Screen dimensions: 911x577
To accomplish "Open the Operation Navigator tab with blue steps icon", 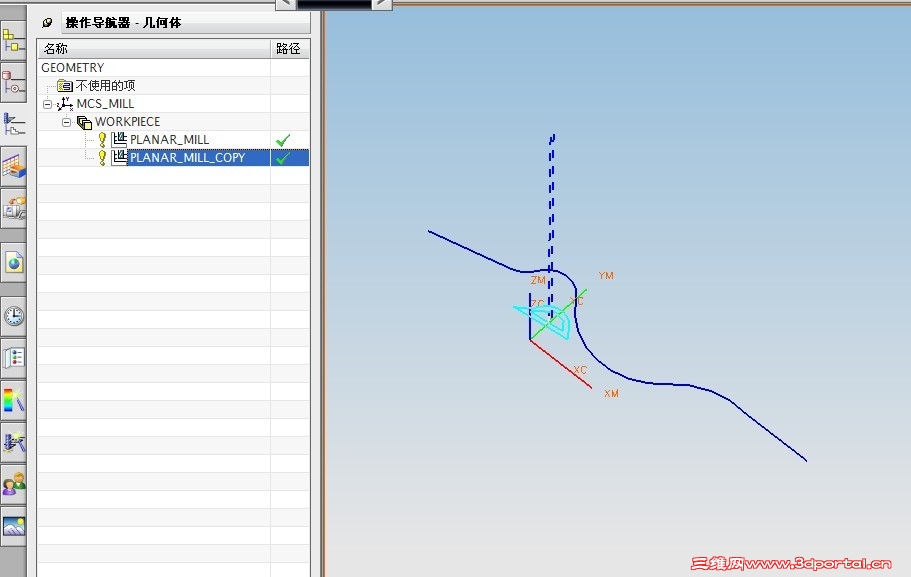I will click(x=13, y=123).
